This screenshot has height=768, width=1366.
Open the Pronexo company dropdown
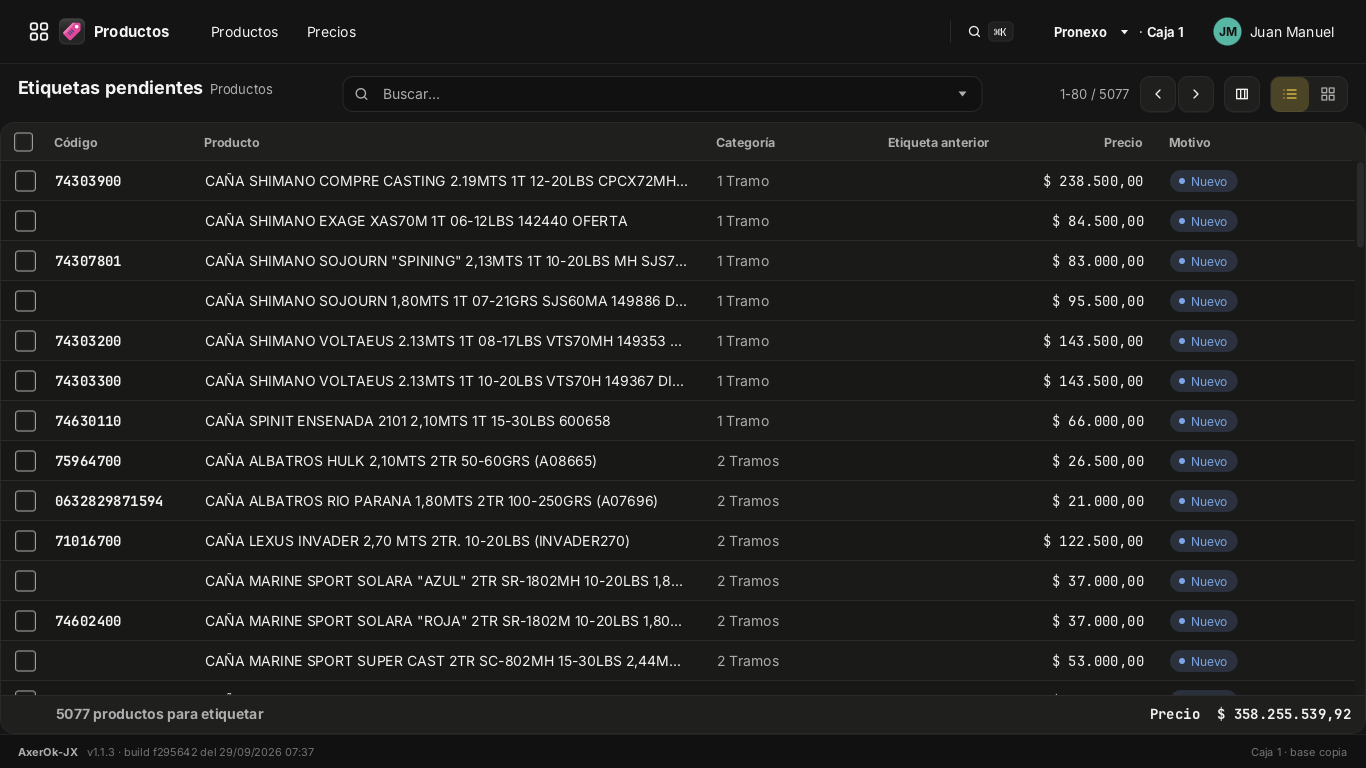[1091, 32]
